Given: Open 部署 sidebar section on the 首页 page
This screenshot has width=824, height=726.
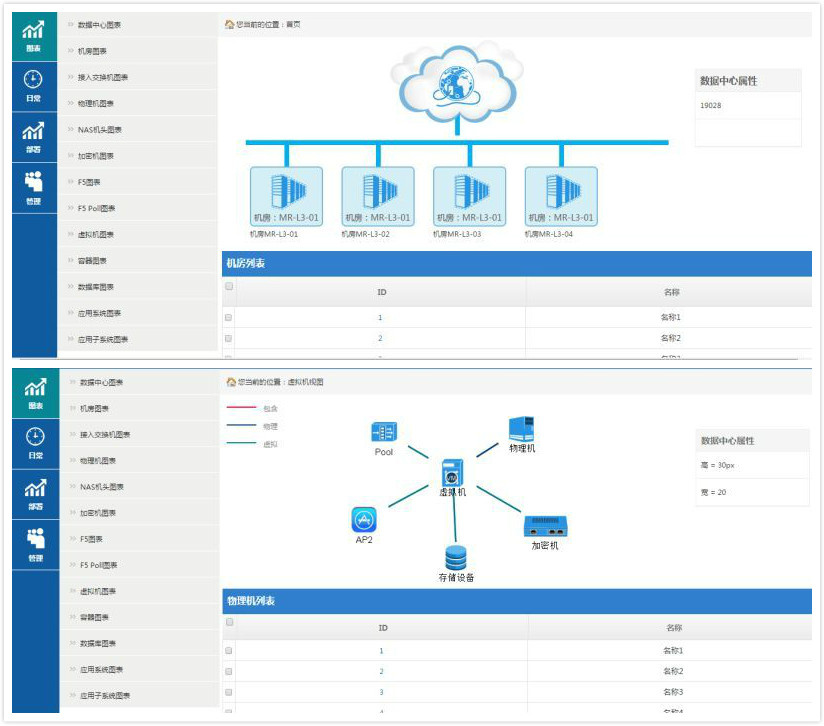Looking at the screenshot, I should click(x=34, y=137).
